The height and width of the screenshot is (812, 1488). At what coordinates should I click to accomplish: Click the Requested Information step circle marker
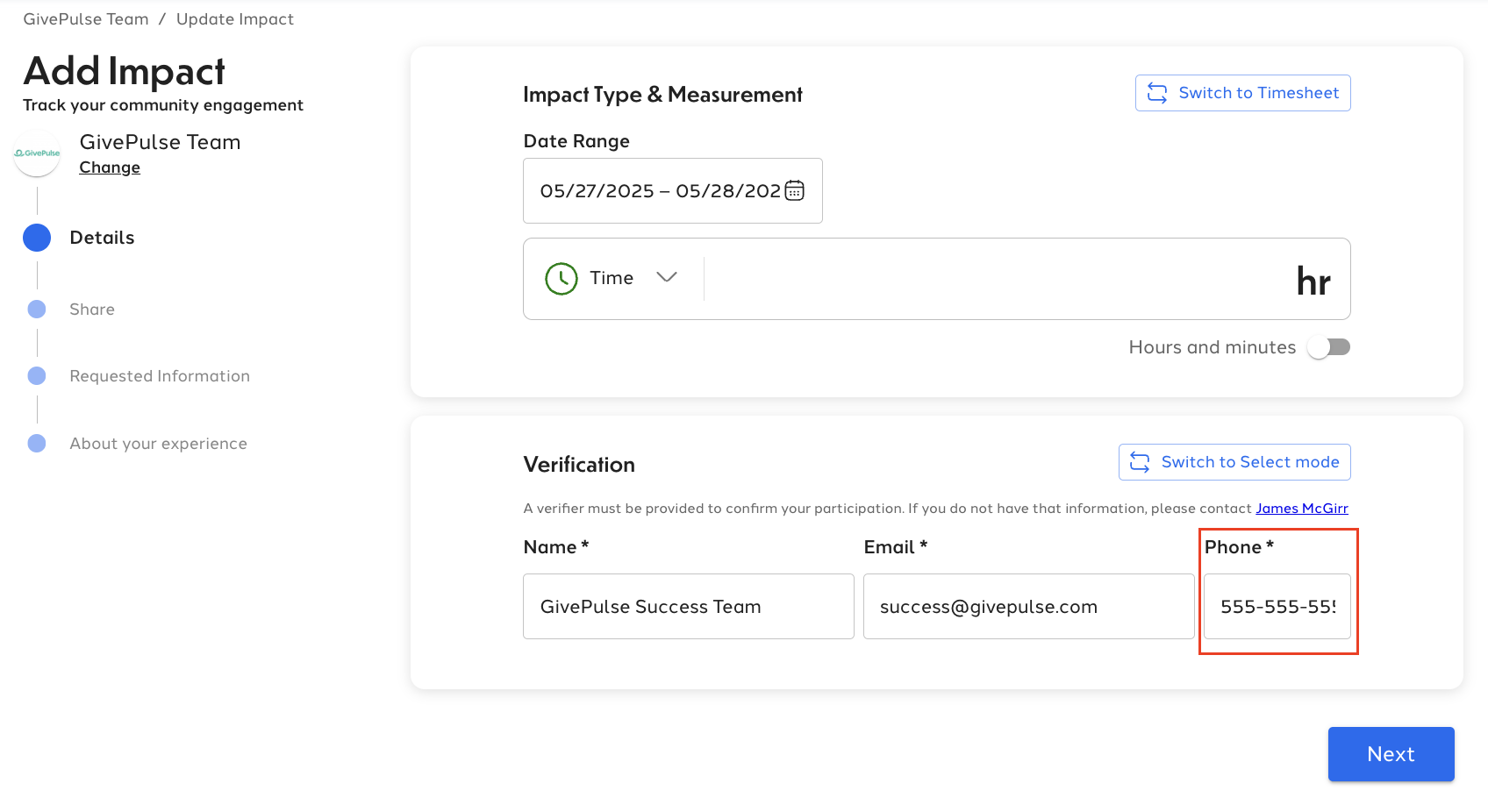tap(37, 376)
